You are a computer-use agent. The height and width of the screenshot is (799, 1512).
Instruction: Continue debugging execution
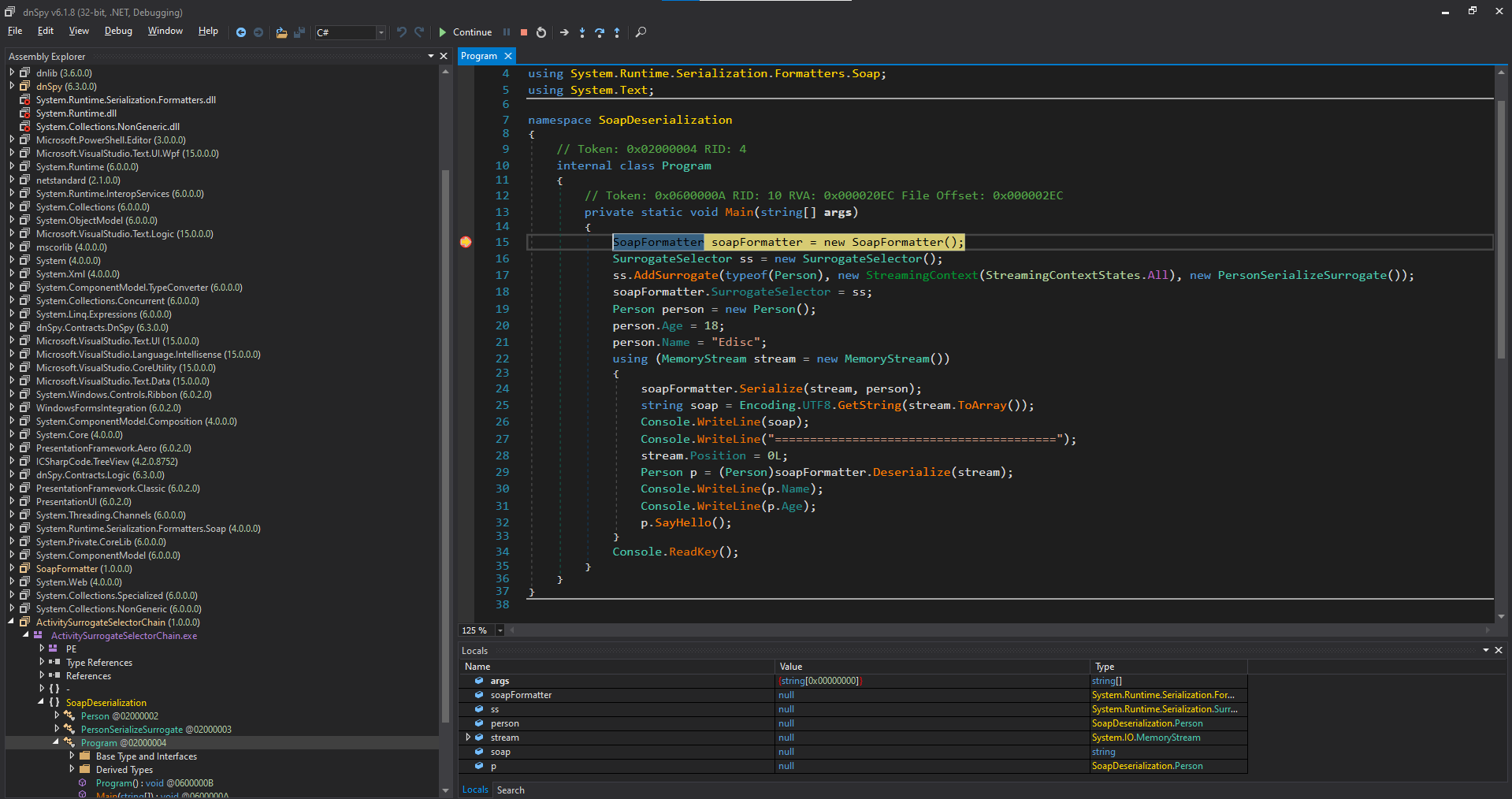coord(465,32)
